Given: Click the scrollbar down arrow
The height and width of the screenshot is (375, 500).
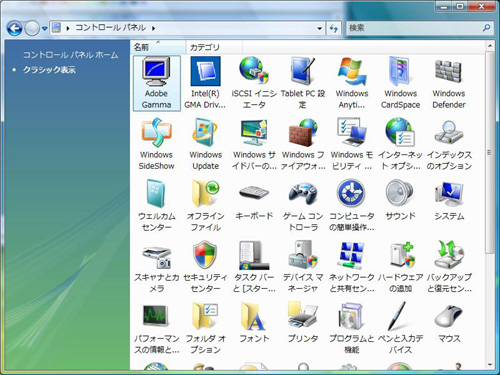Looking at the screenshot, I should (x=490, y=365).
